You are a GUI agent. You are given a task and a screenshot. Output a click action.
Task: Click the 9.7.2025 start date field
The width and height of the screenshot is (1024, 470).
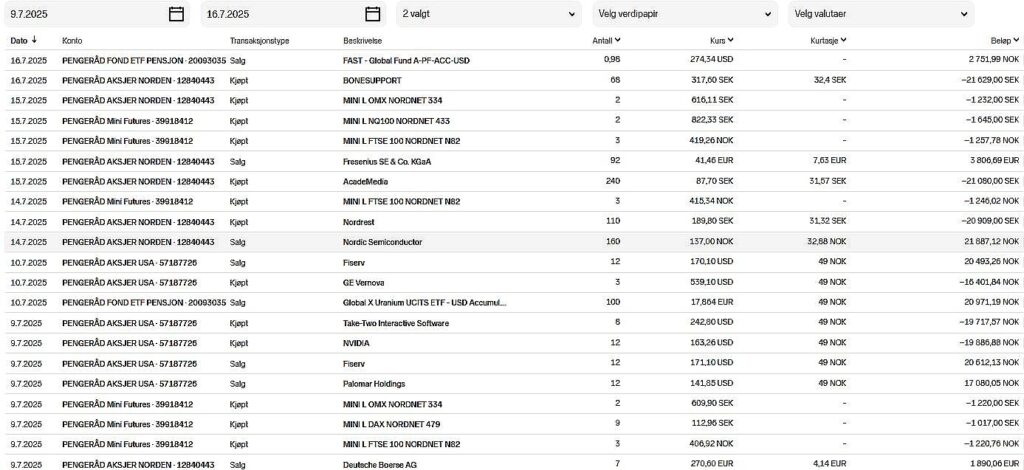(95, 14)
